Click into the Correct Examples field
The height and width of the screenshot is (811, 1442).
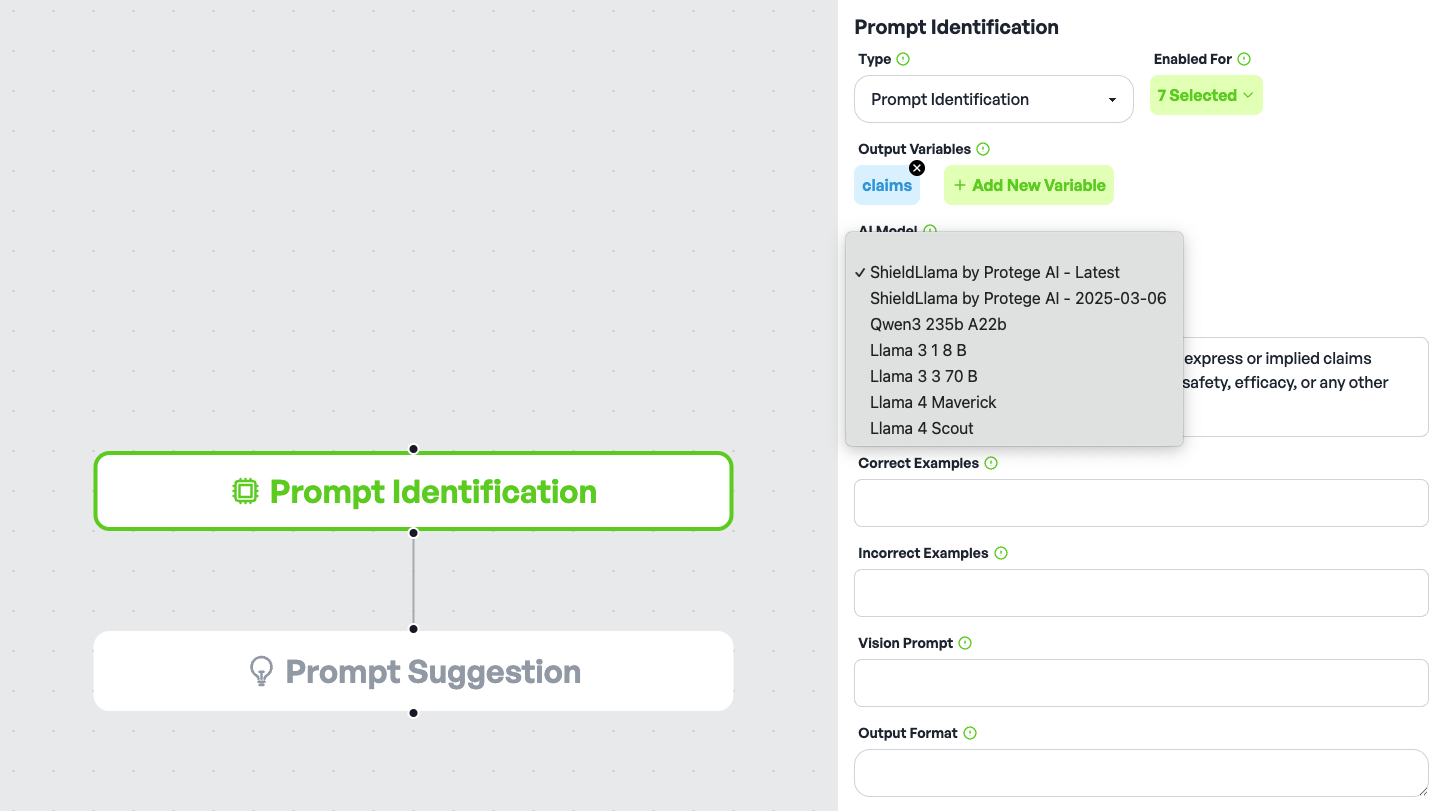(x=1140, y=503)
